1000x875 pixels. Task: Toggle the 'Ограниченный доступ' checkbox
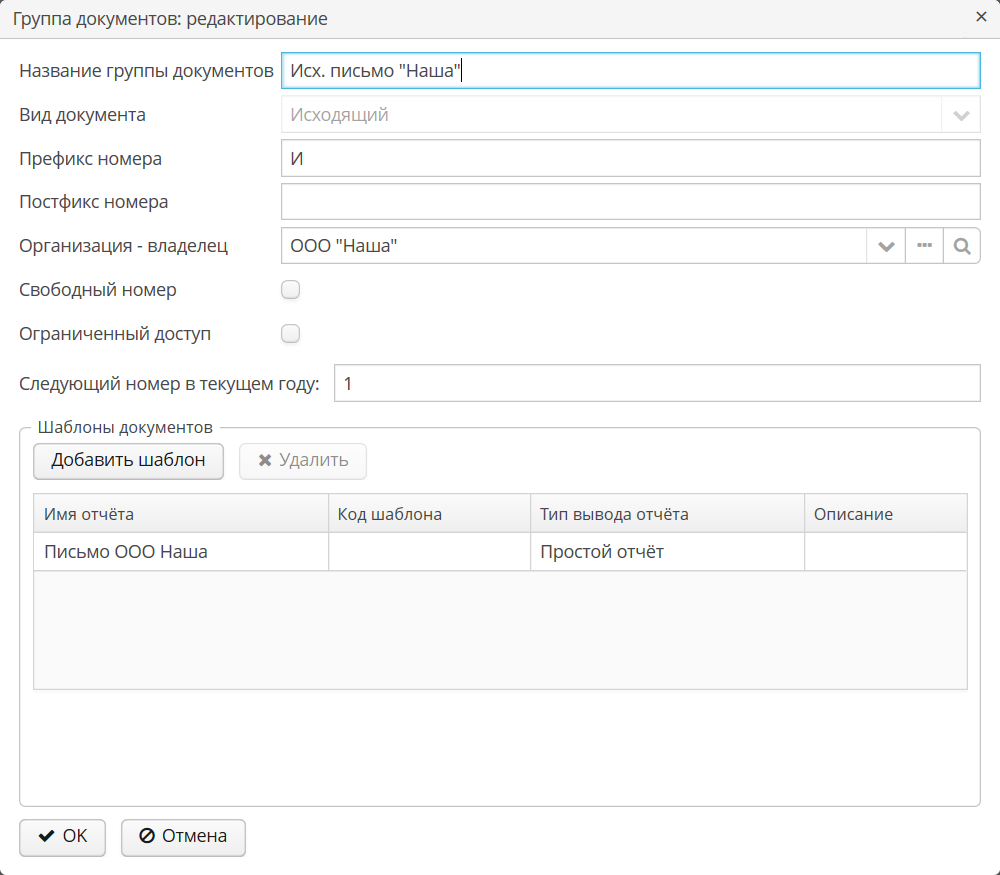(291, 334)
